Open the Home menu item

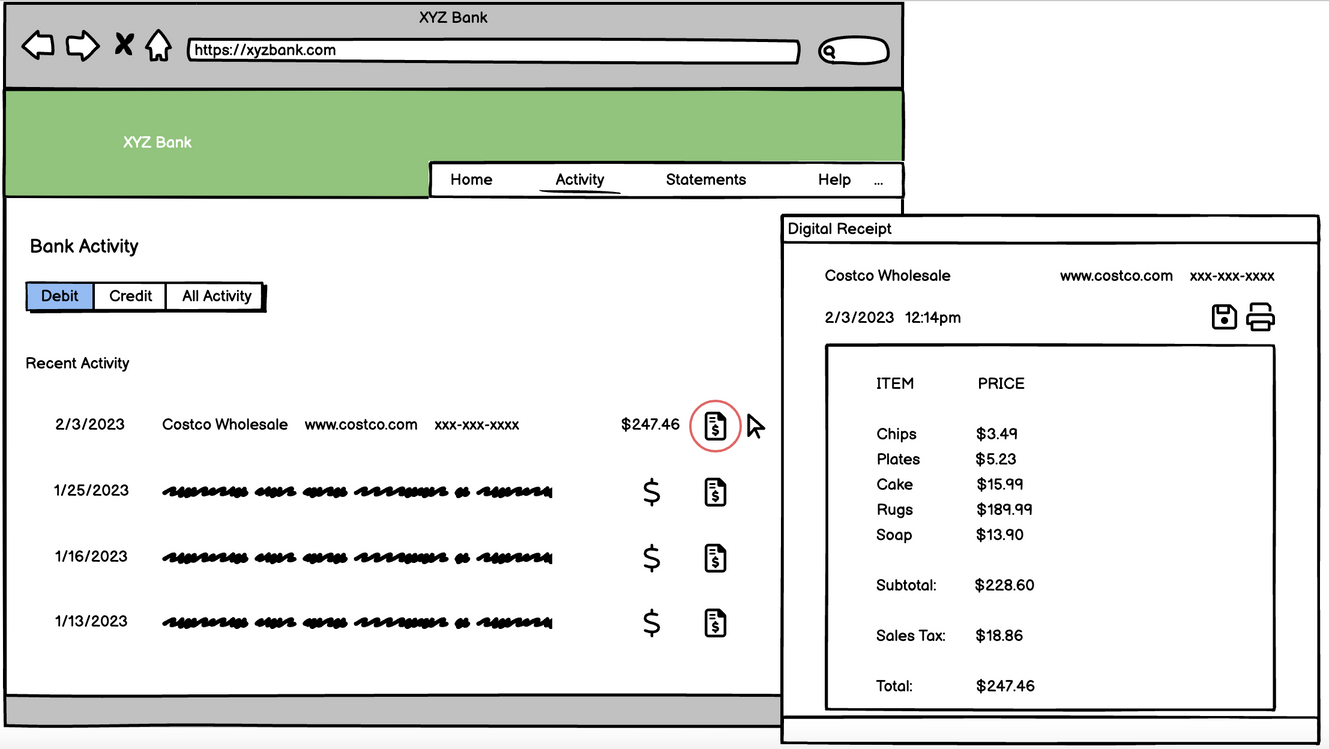(x=471, y=180)
